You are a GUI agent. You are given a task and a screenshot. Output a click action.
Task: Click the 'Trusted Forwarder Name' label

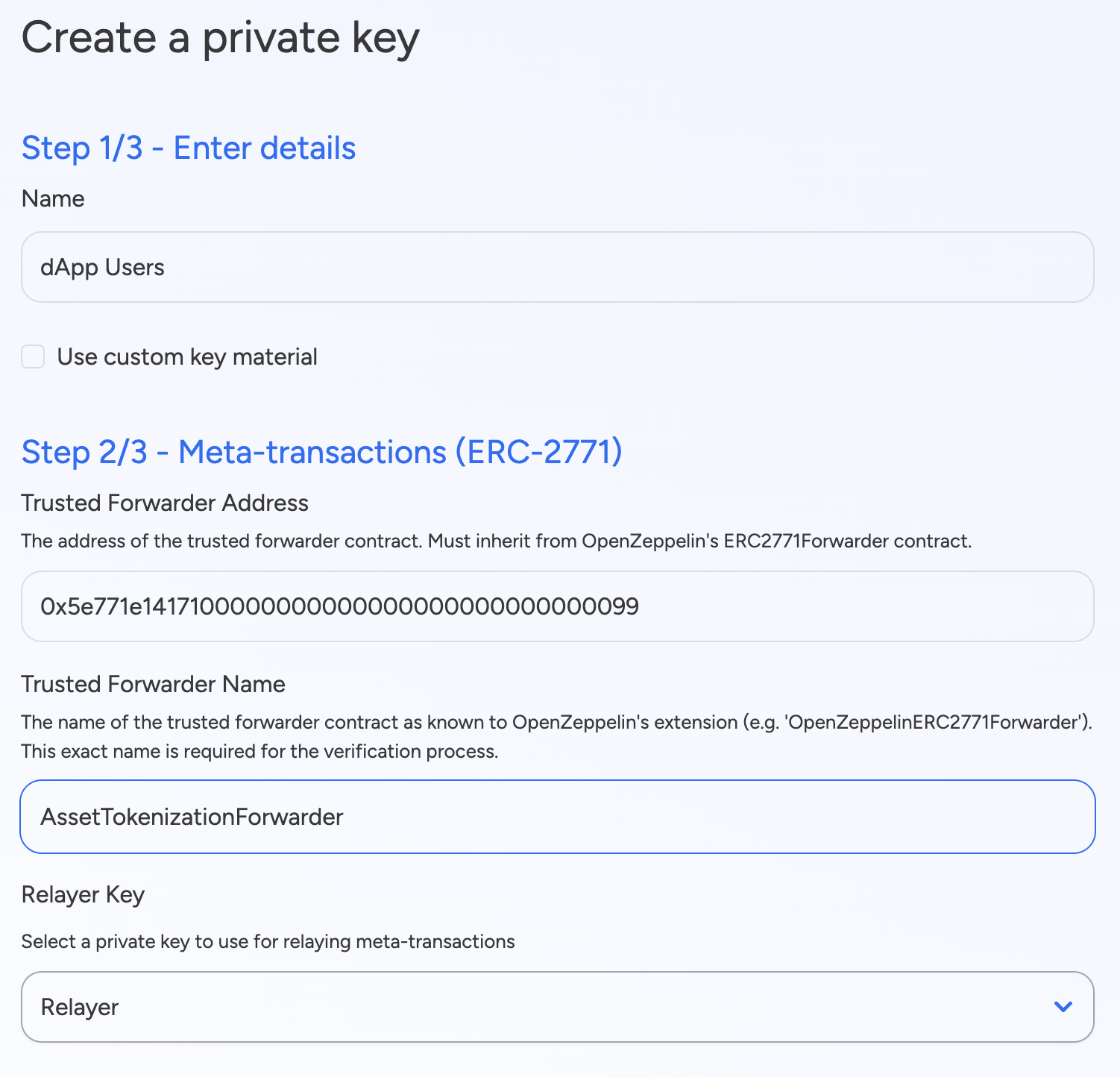point(154,684)
